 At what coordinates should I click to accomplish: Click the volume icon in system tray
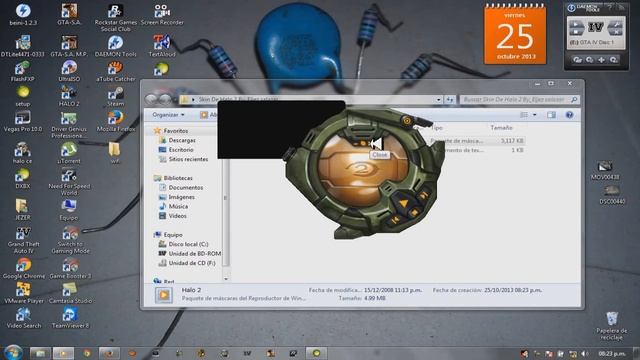(x=584, y=353)
